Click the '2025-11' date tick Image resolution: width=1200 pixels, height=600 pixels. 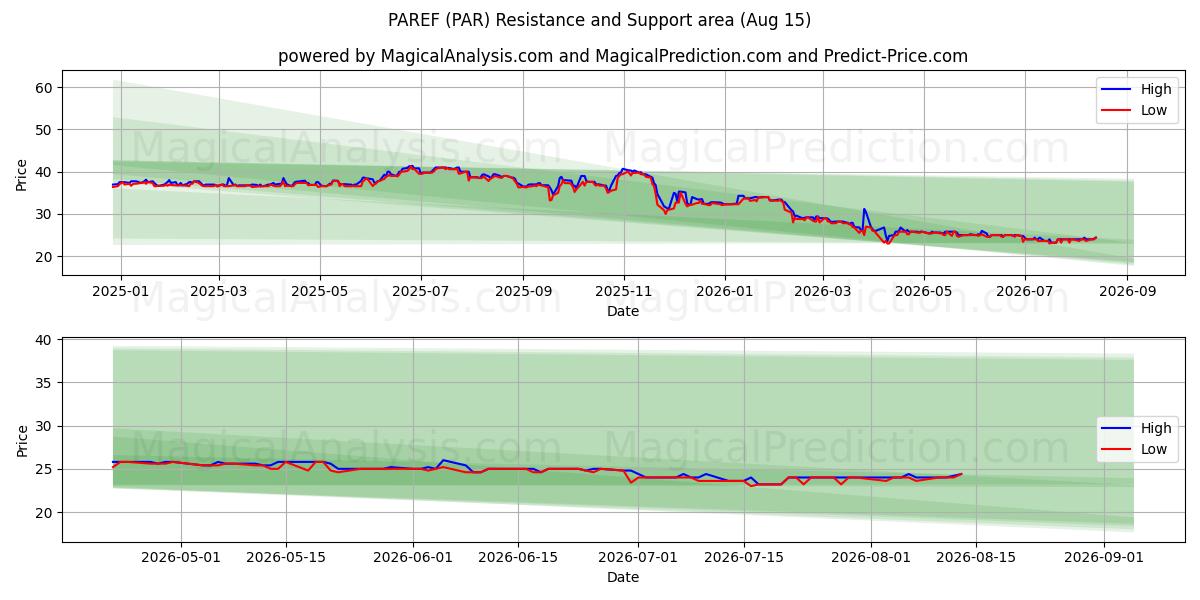[x=624, y=293]
